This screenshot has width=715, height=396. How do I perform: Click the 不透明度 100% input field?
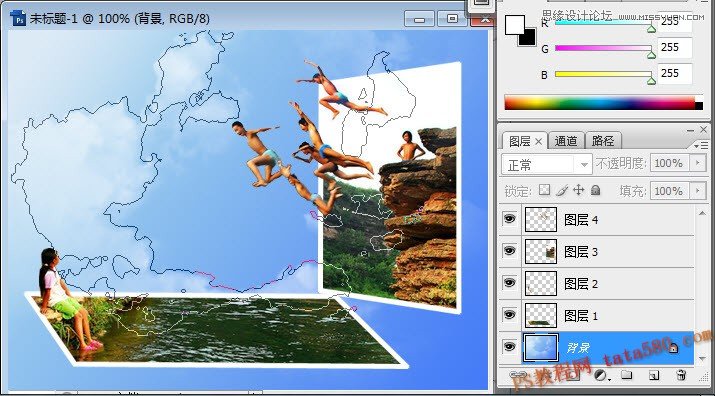[x=670, y=163]
